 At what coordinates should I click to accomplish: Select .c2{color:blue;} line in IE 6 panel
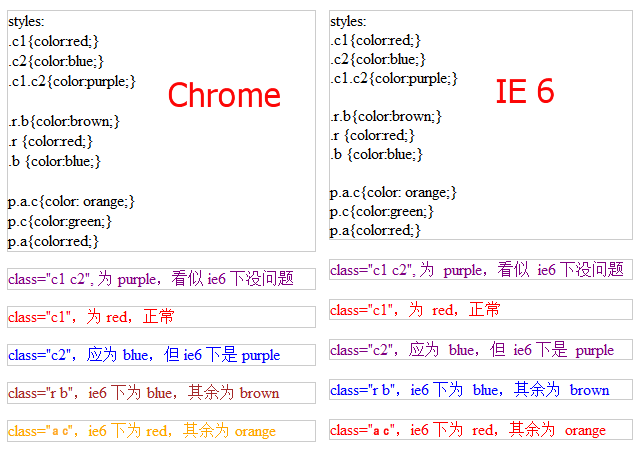[x=378, y=59]
